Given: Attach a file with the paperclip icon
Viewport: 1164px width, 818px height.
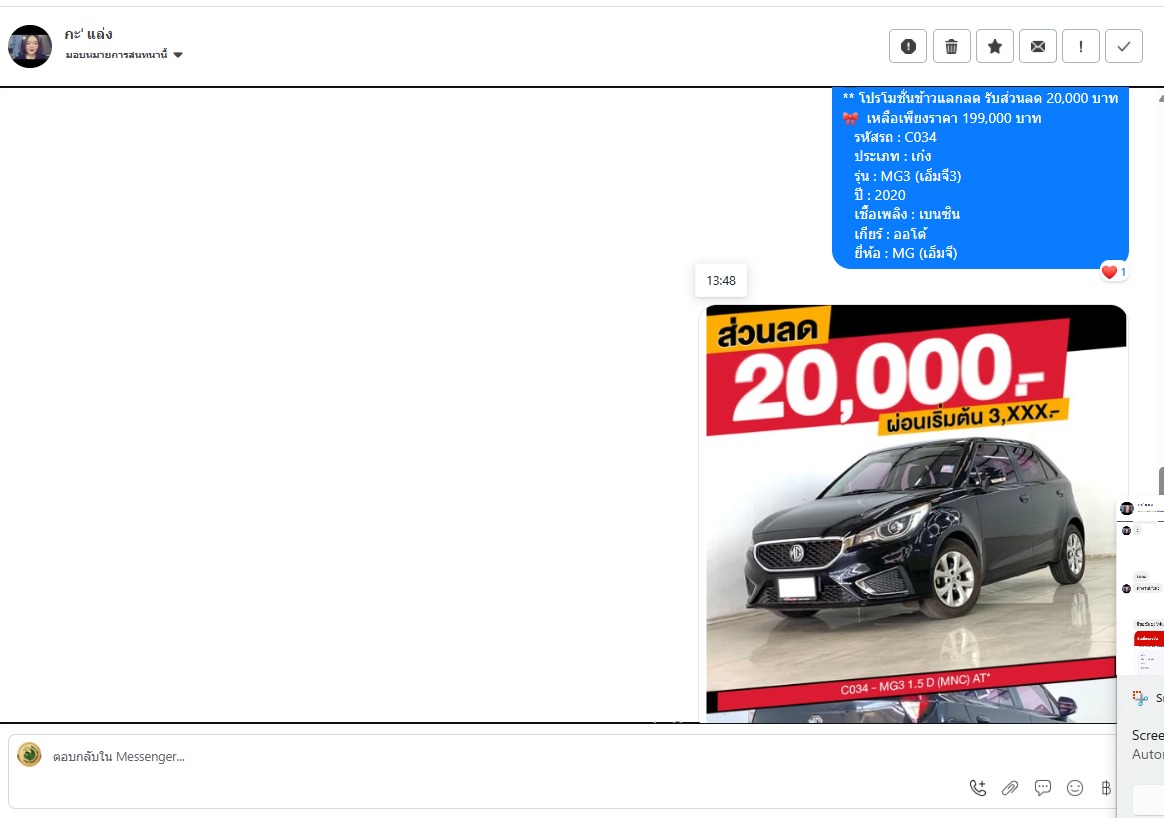Looking at the screenshot, I should click(1010, 788).
